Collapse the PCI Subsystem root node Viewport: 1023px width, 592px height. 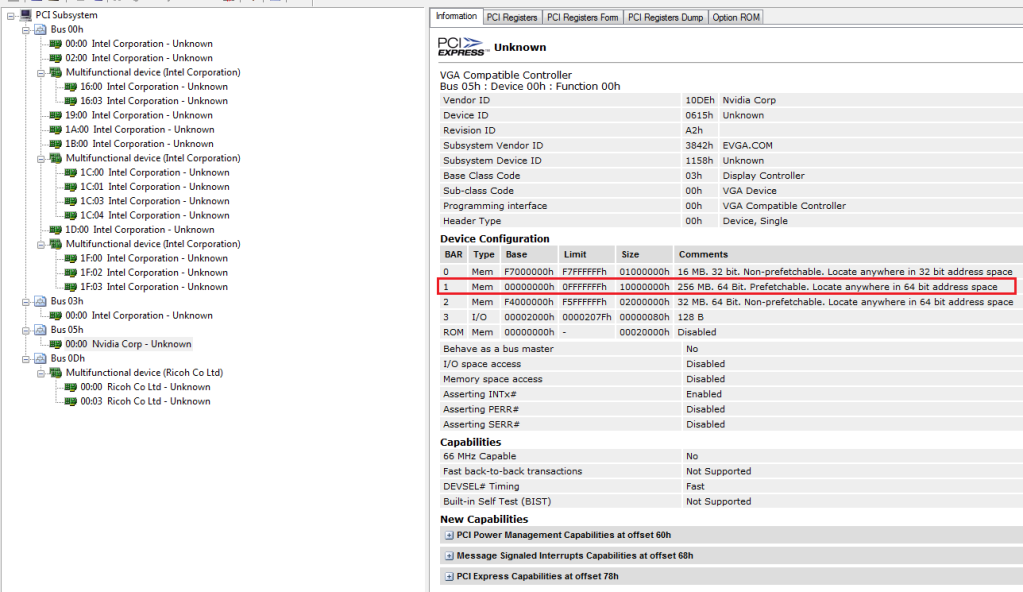[x=10, y=15]
